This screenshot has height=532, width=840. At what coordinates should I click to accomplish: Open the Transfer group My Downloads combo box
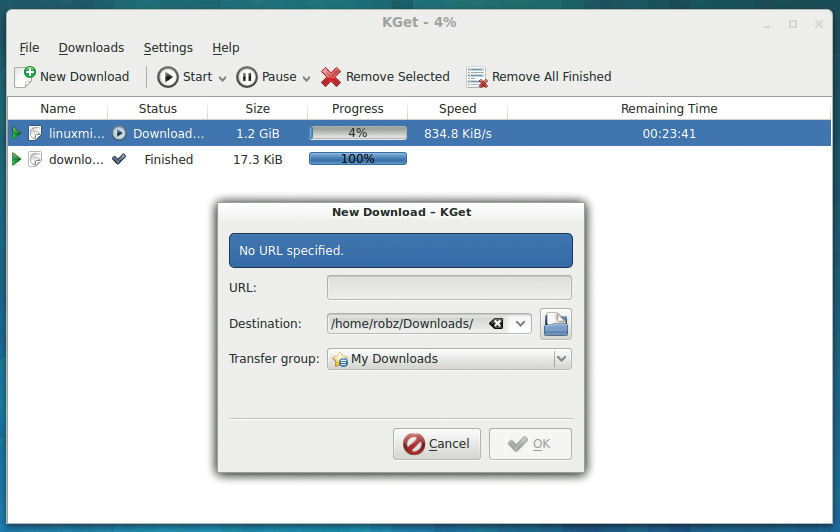tap(449, 359)
